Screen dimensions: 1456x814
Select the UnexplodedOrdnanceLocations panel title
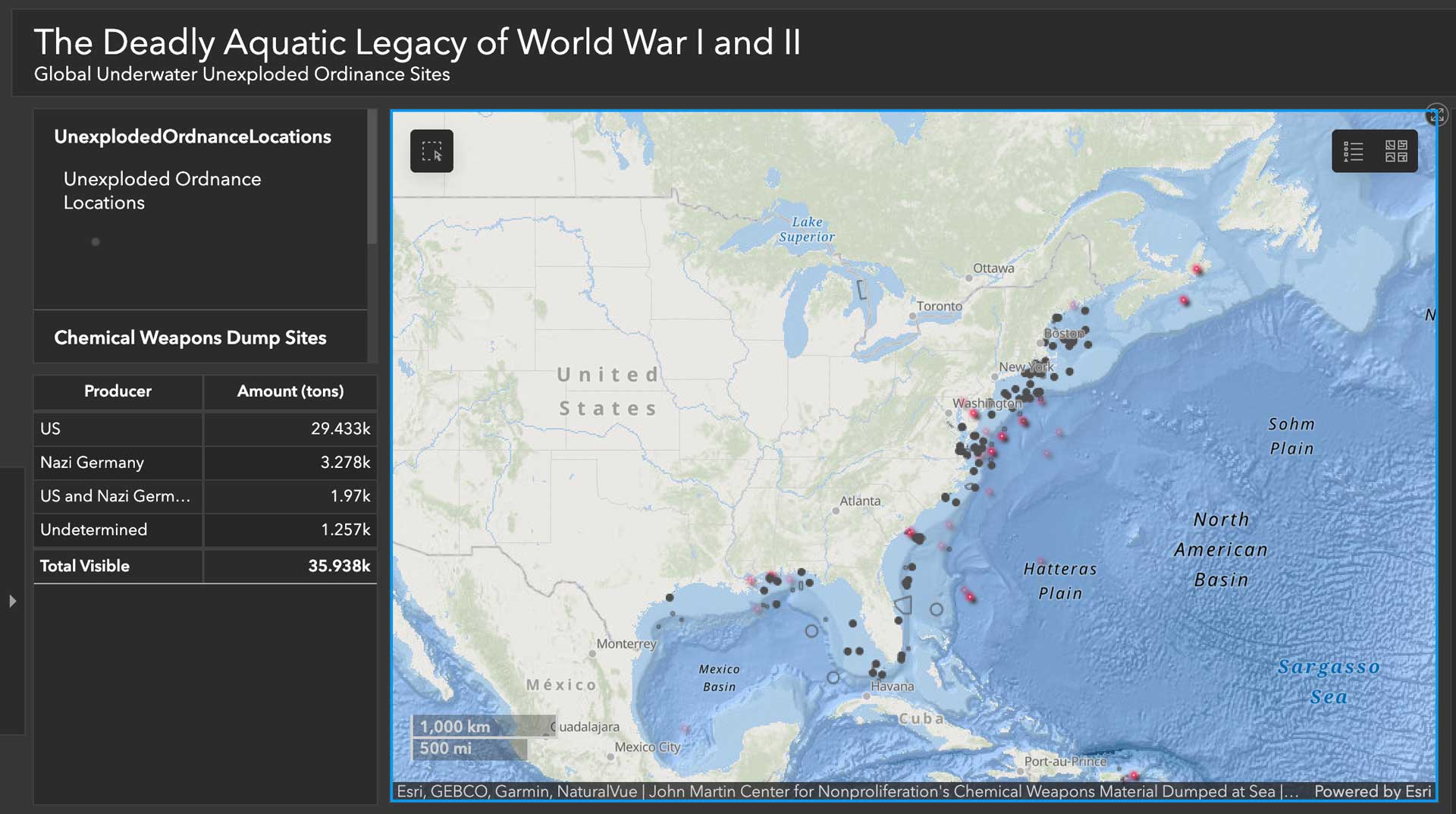(193, 137)
